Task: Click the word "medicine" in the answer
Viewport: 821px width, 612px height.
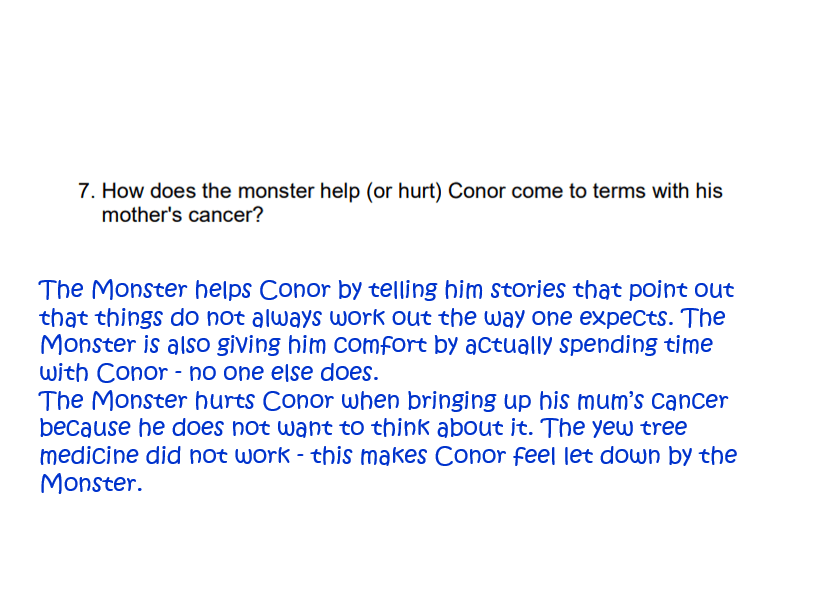Action: (x=81, y=456)
